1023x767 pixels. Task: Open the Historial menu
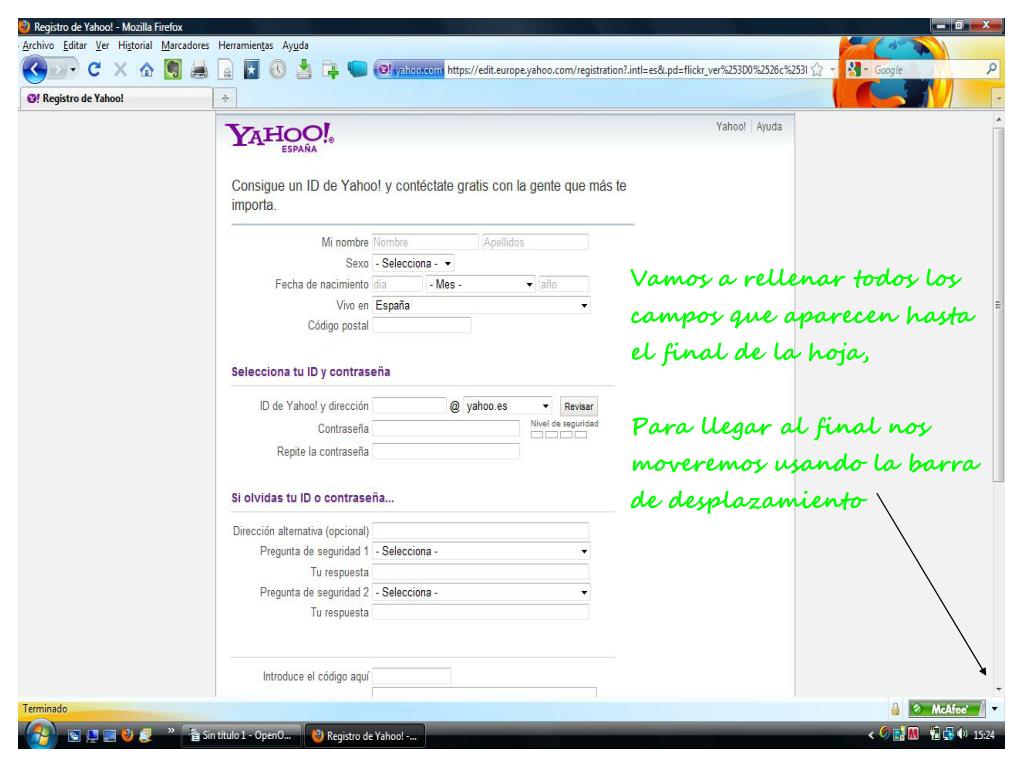pos(135,46)
